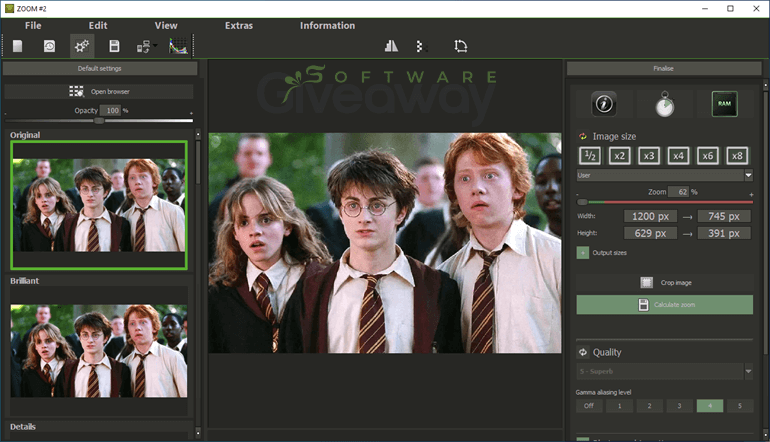Open the Superb quality dropdown
Screen dimensions: 770x442
tap(664, 371)
